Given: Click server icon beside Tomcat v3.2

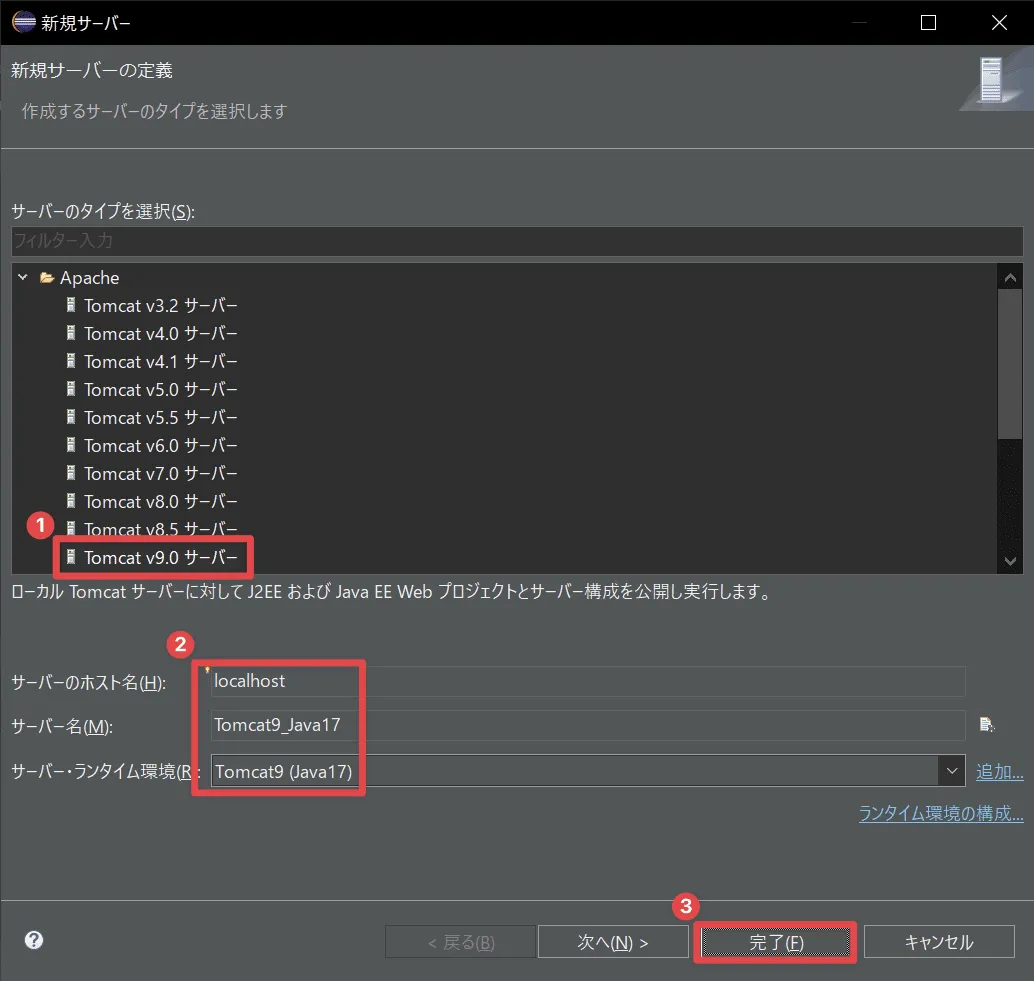Looking at the screenshot, I should pyautogui.click(x=71, y=305).
